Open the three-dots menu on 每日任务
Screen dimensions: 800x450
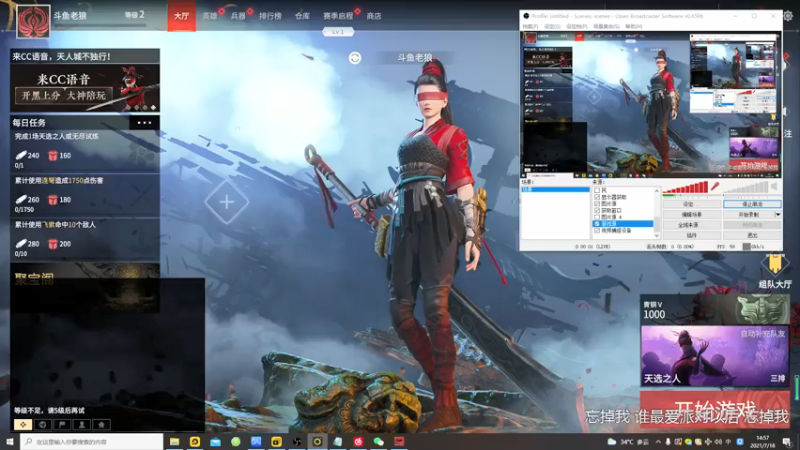click(144, 122)
